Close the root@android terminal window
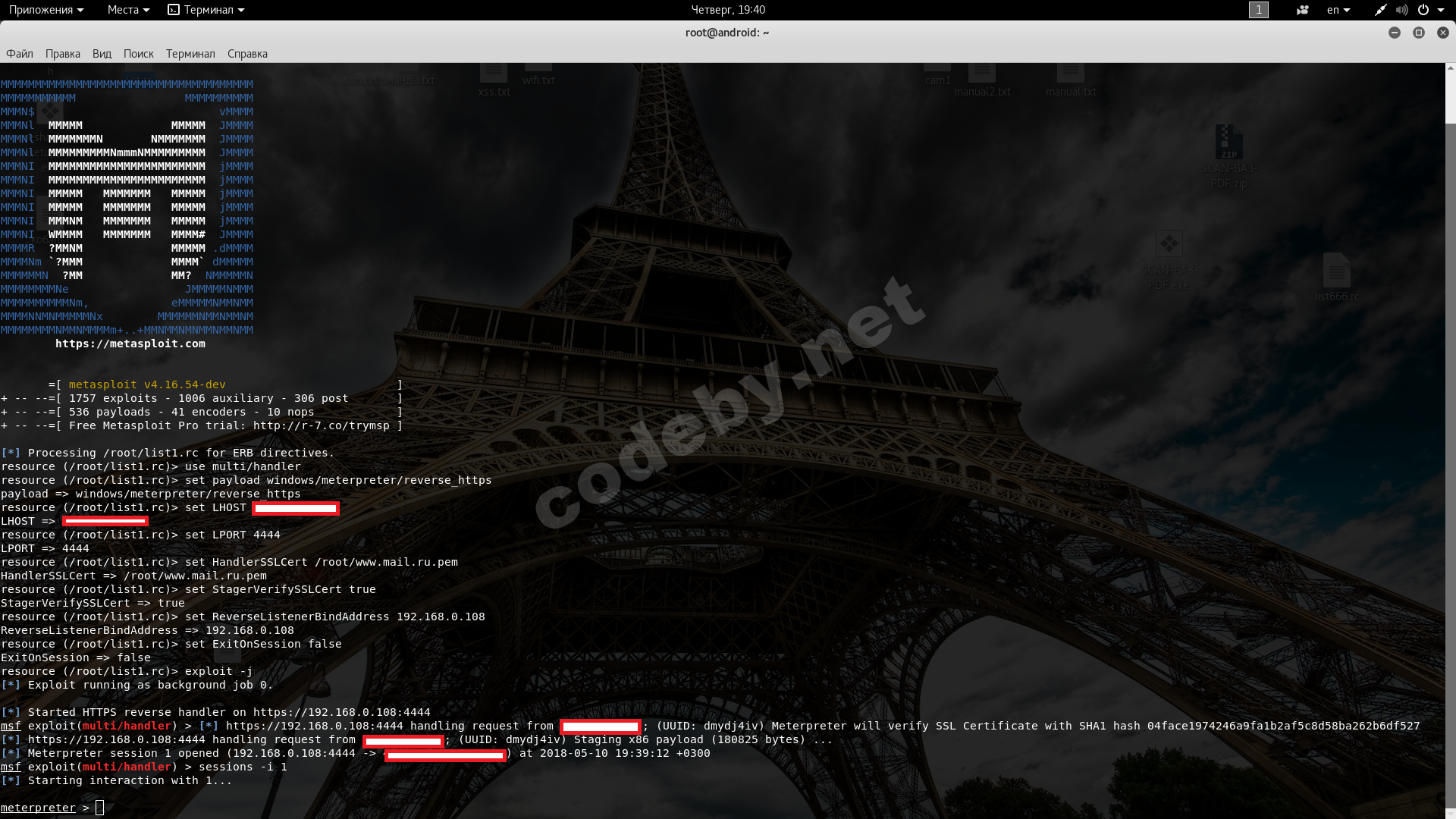 click(1442, 33)
